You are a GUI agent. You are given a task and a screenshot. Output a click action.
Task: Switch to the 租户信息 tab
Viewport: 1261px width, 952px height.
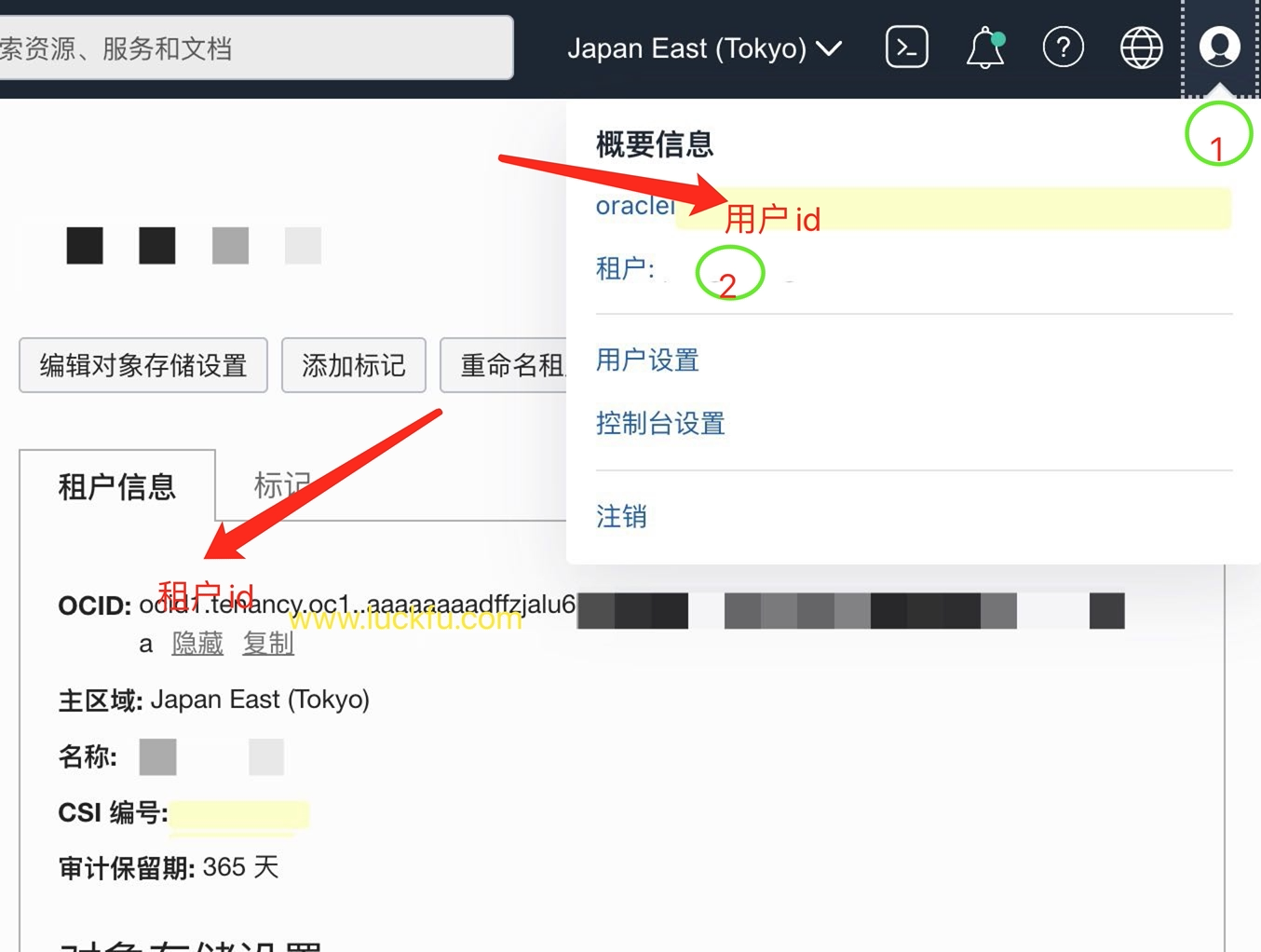pos(117,486)
